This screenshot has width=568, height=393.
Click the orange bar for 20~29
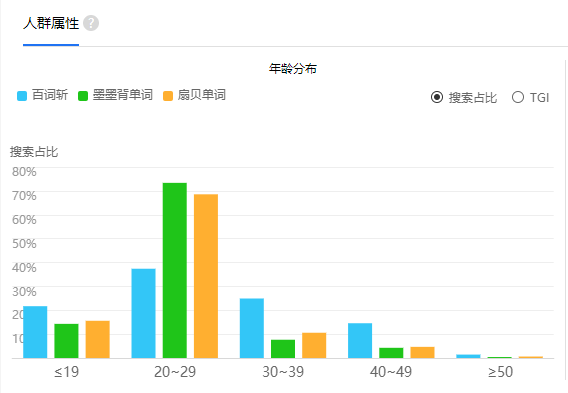point(206,276)
